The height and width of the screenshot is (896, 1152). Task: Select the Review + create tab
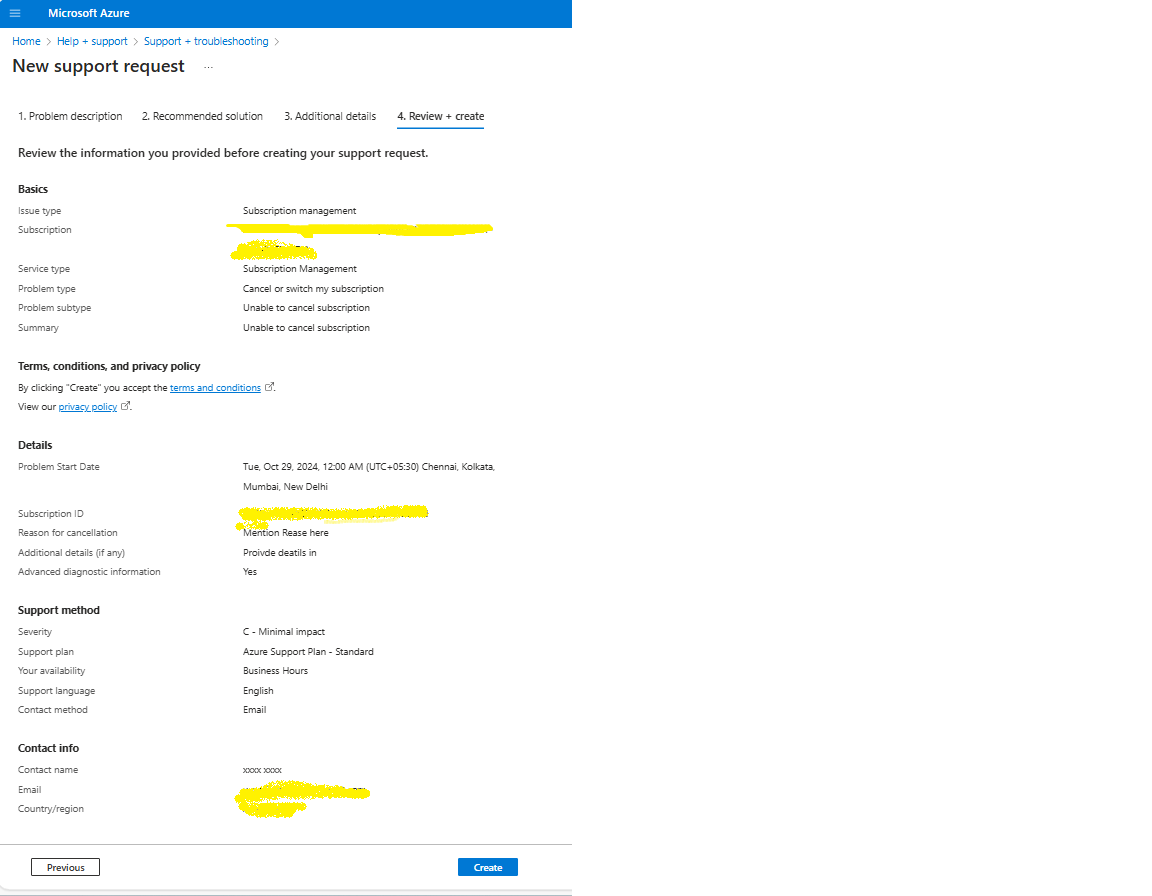441,116
